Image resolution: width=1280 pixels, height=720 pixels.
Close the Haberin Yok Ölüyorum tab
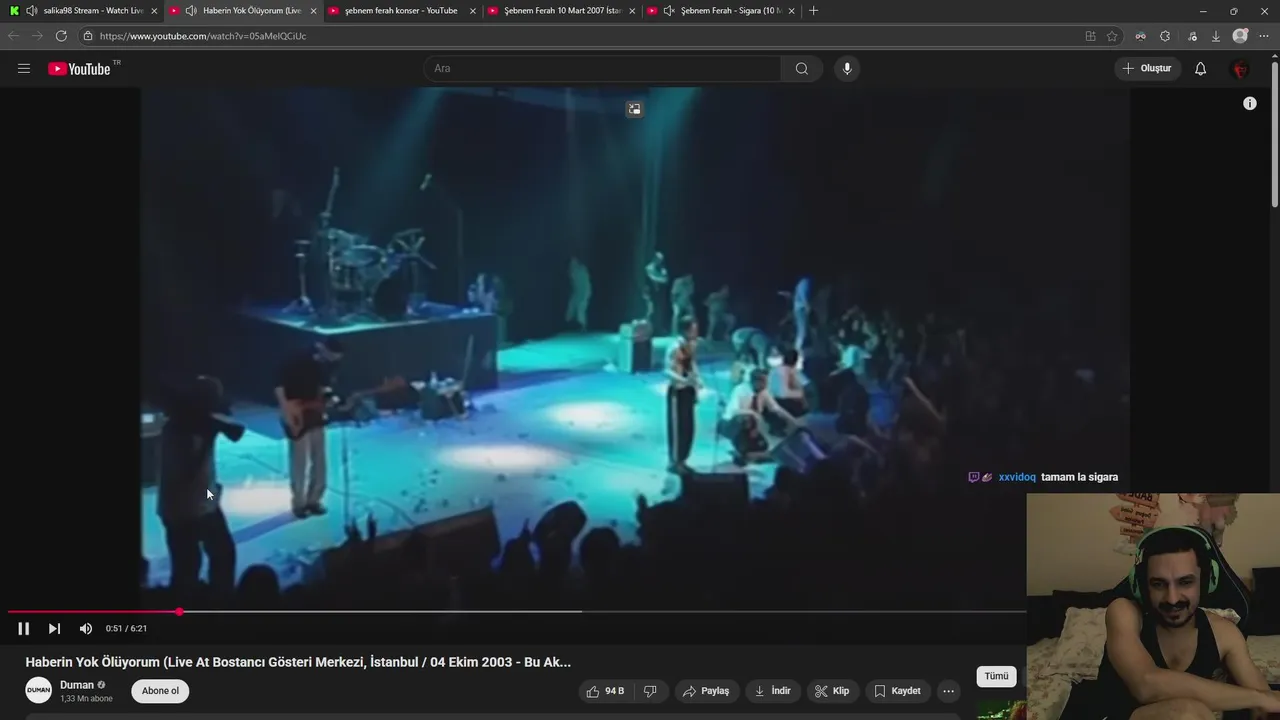(313, 11)
